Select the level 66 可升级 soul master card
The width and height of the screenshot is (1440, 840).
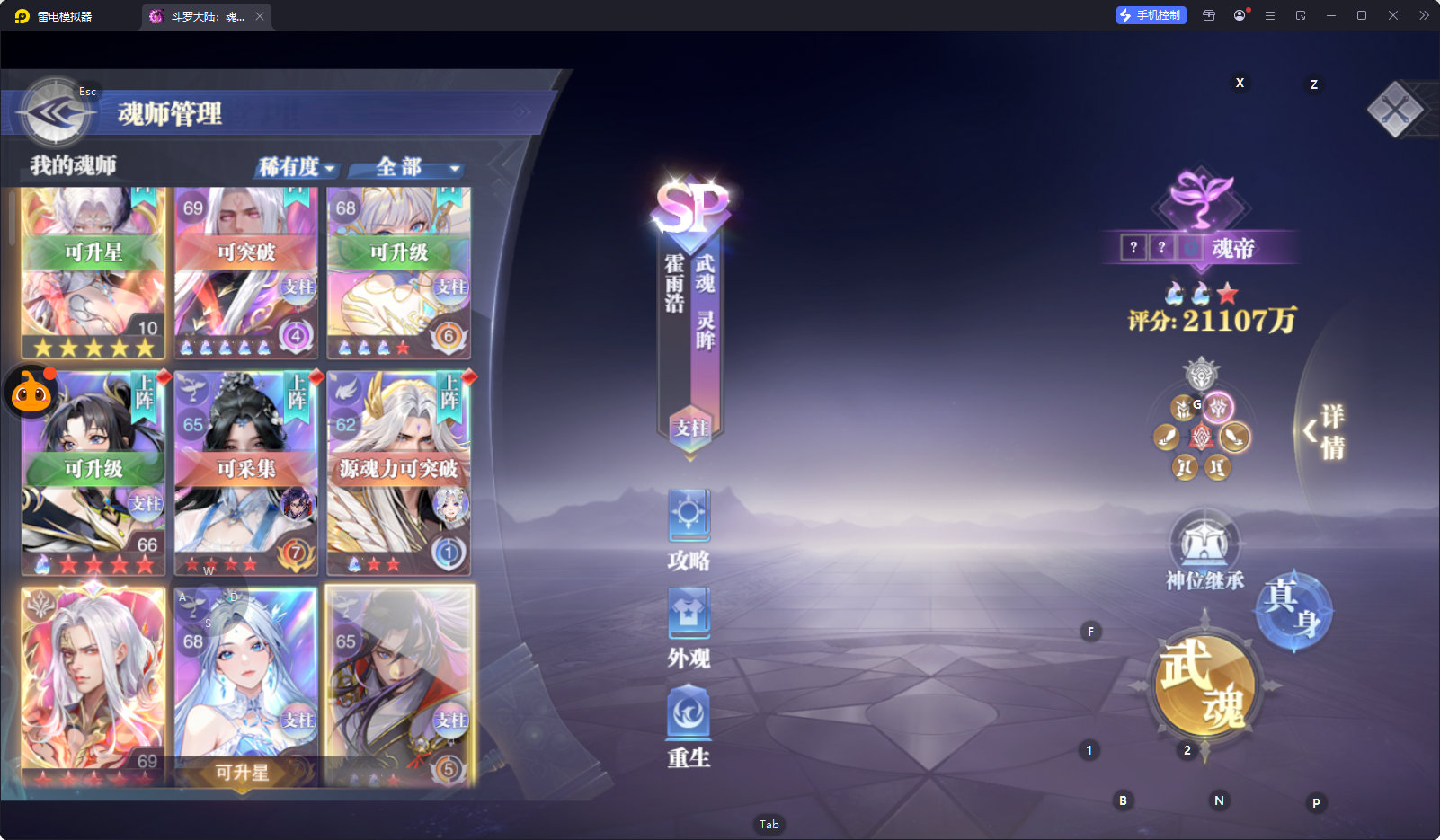93,473
